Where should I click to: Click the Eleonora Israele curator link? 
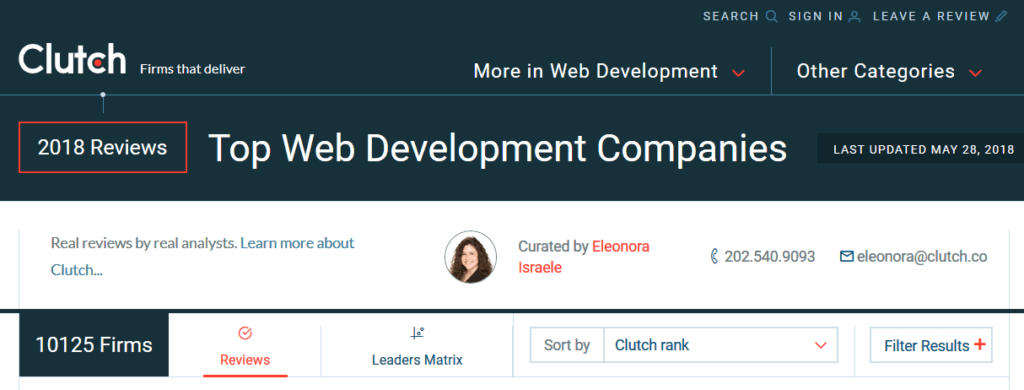tap(584, 257)
